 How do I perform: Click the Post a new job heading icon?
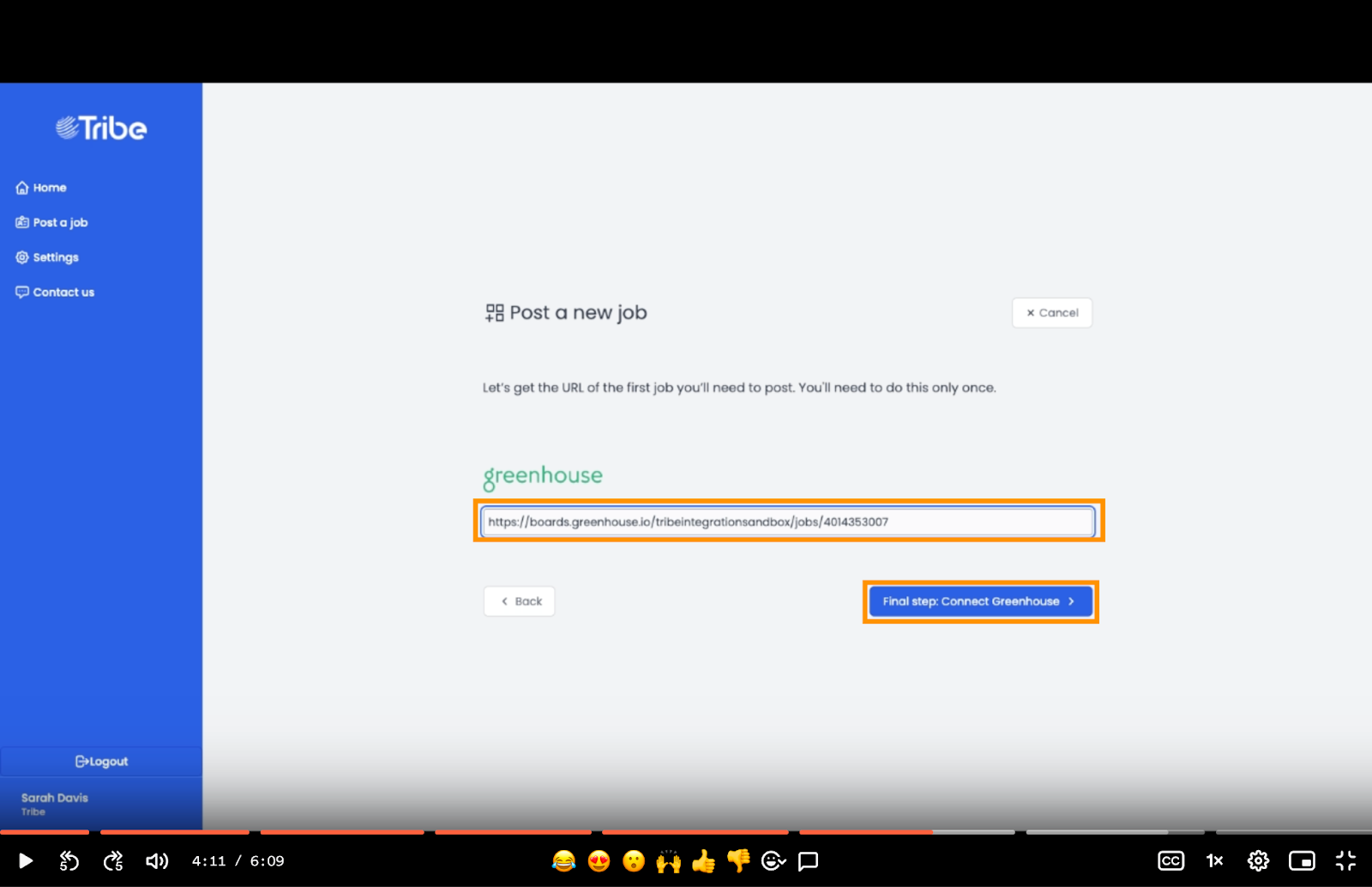pos(495,313)
